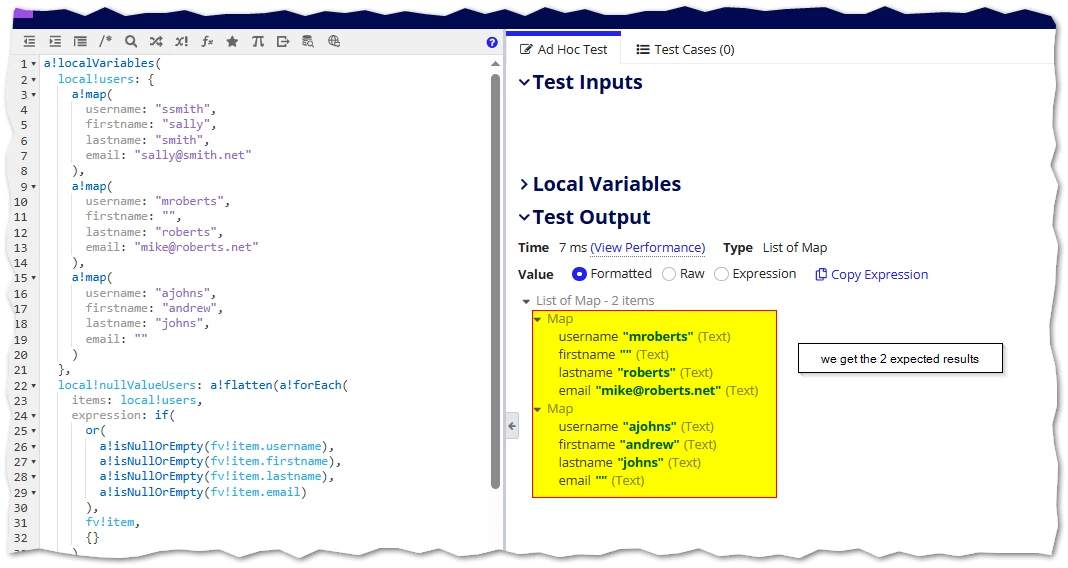Click the editor scrollbar up arrow
Image resolution: width=1068 pixels, height=568 pixels.
tap(495, 63)
